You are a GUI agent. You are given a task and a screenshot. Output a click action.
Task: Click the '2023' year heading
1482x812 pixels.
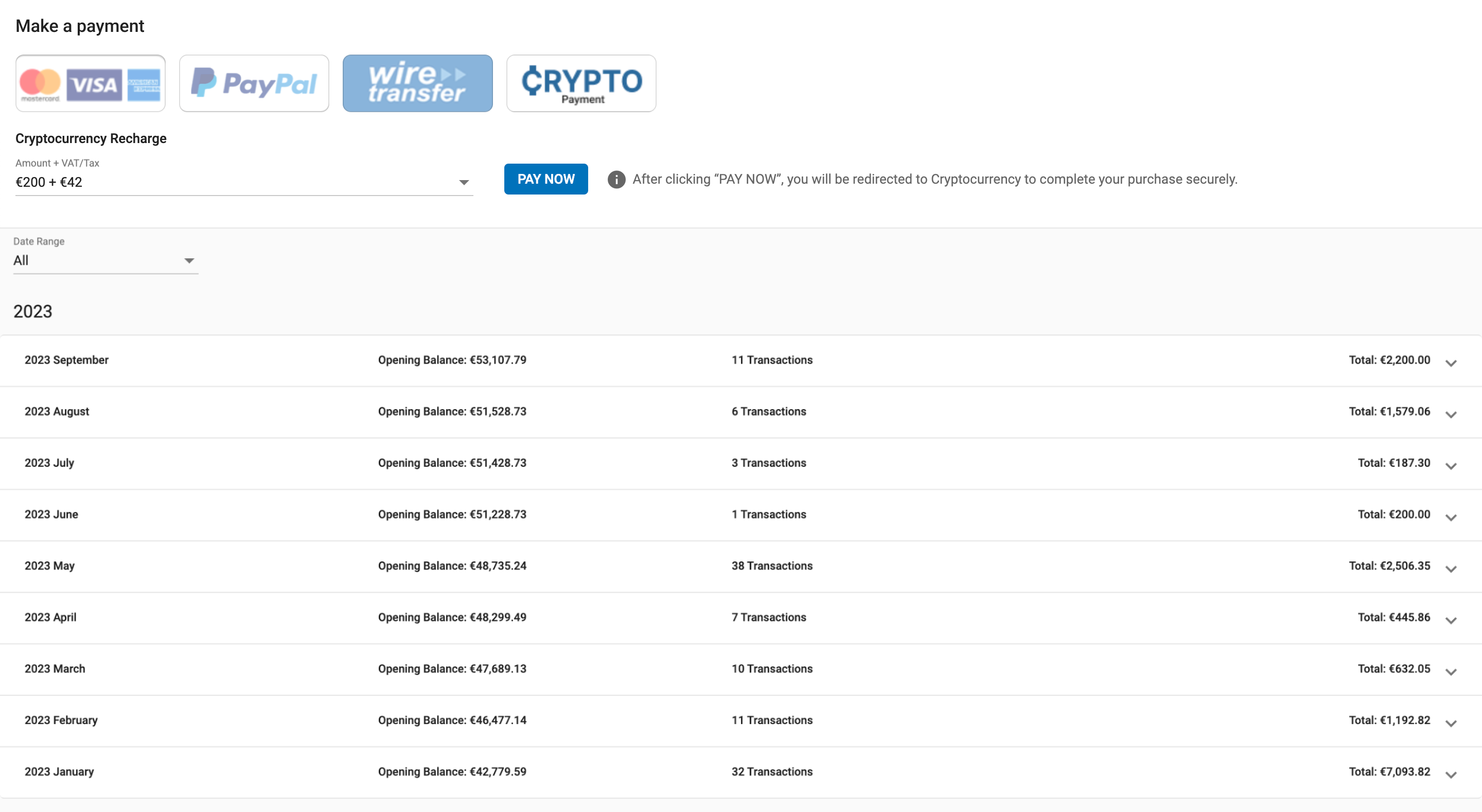(33, 311)
